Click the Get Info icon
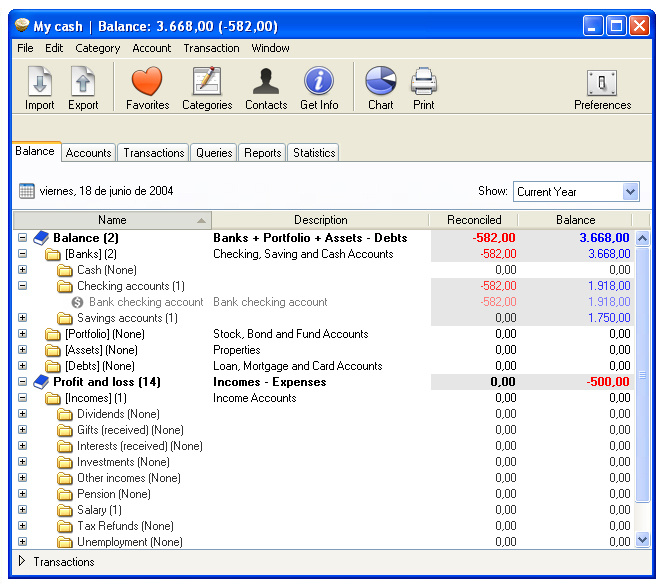 click(x=319, y=87)
